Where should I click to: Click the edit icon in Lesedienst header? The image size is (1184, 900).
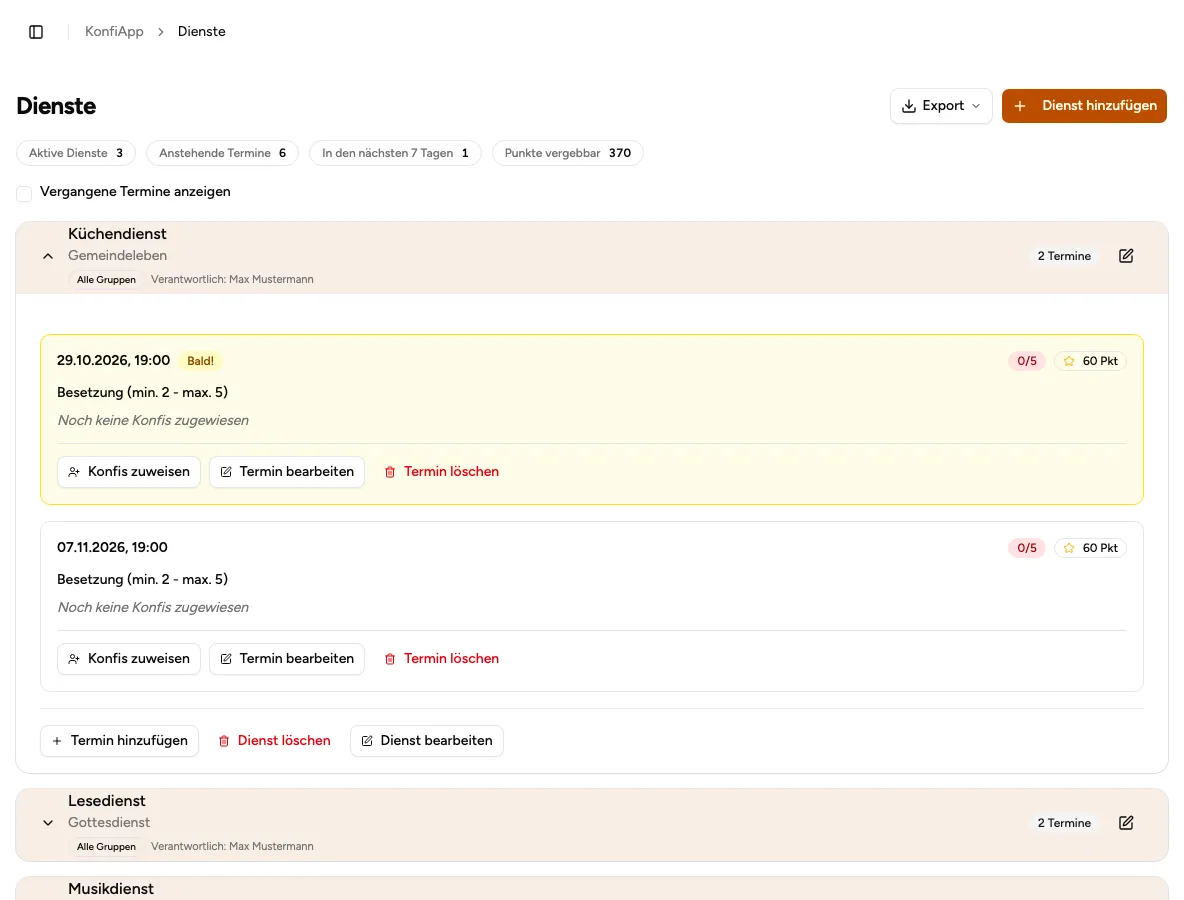tap(1126, 823)
